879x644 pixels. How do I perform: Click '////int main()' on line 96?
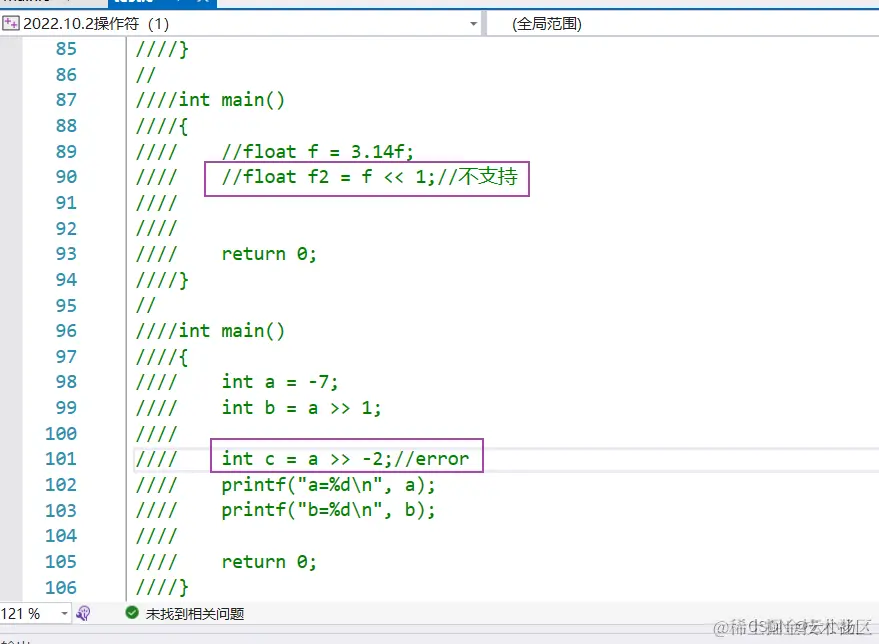tap(210, 331)
